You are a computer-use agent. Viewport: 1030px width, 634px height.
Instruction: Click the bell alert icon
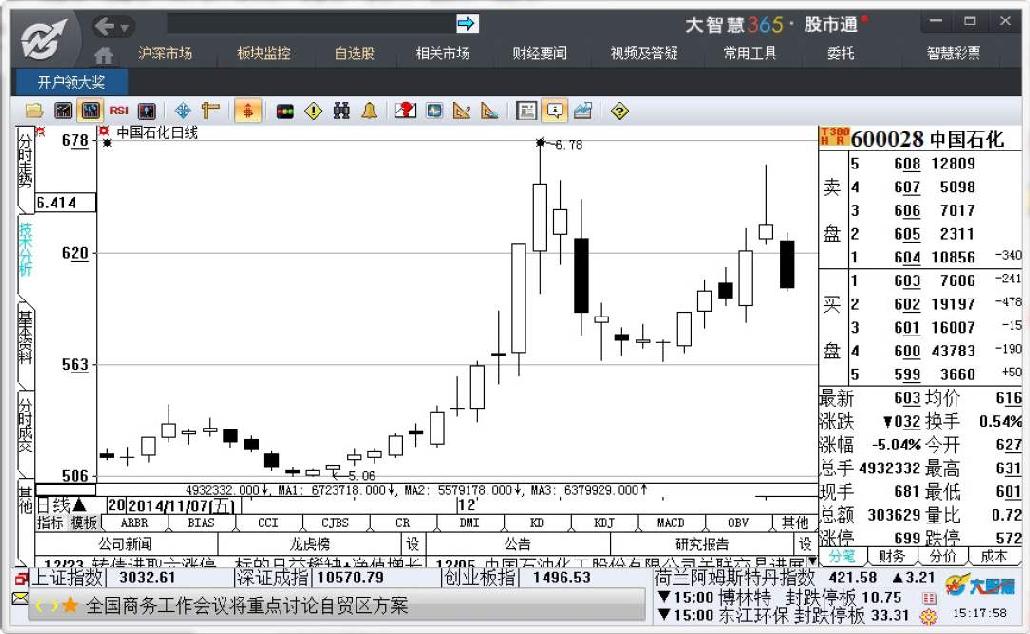[369, 111]
